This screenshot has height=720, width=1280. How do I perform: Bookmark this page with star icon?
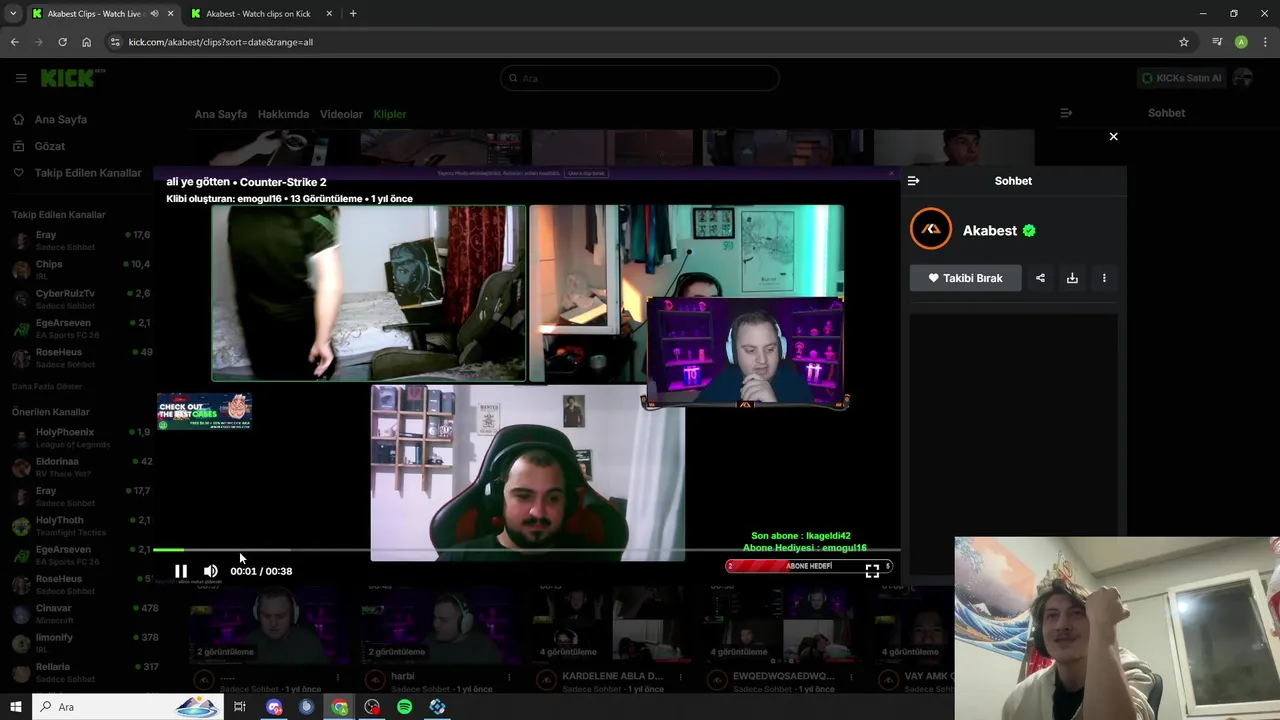[x=1184, y=42]
